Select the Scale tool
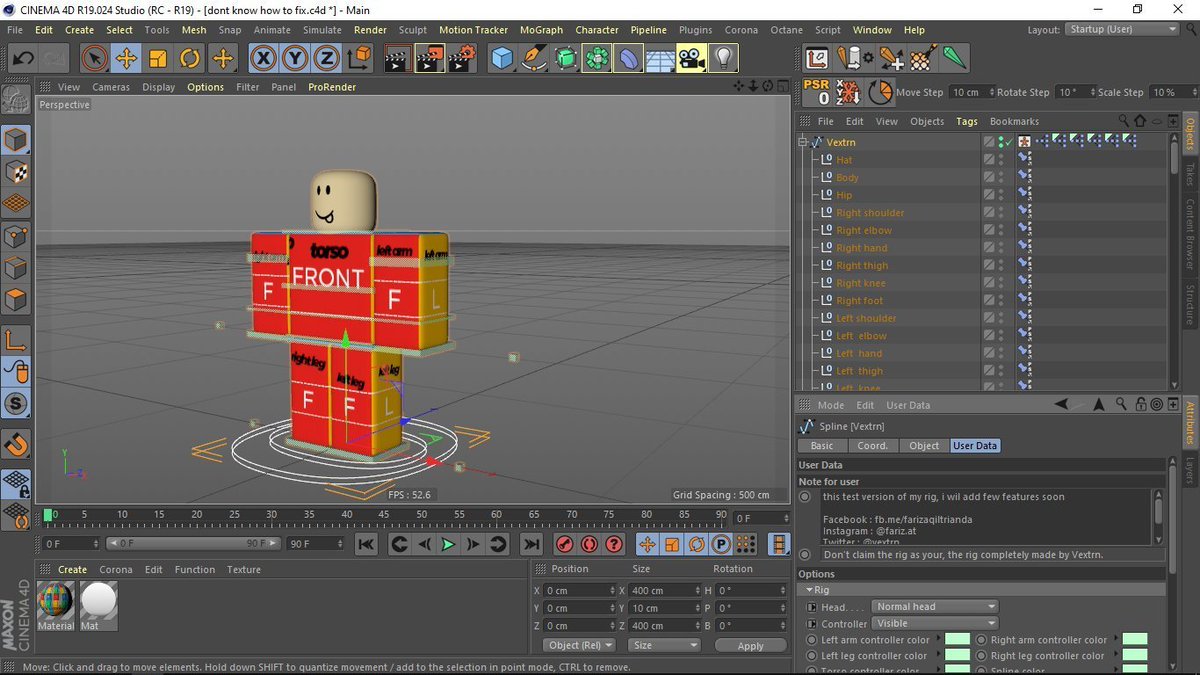Image resolution: width=1200 pixels, height=675 pixels. click(158, 58)
